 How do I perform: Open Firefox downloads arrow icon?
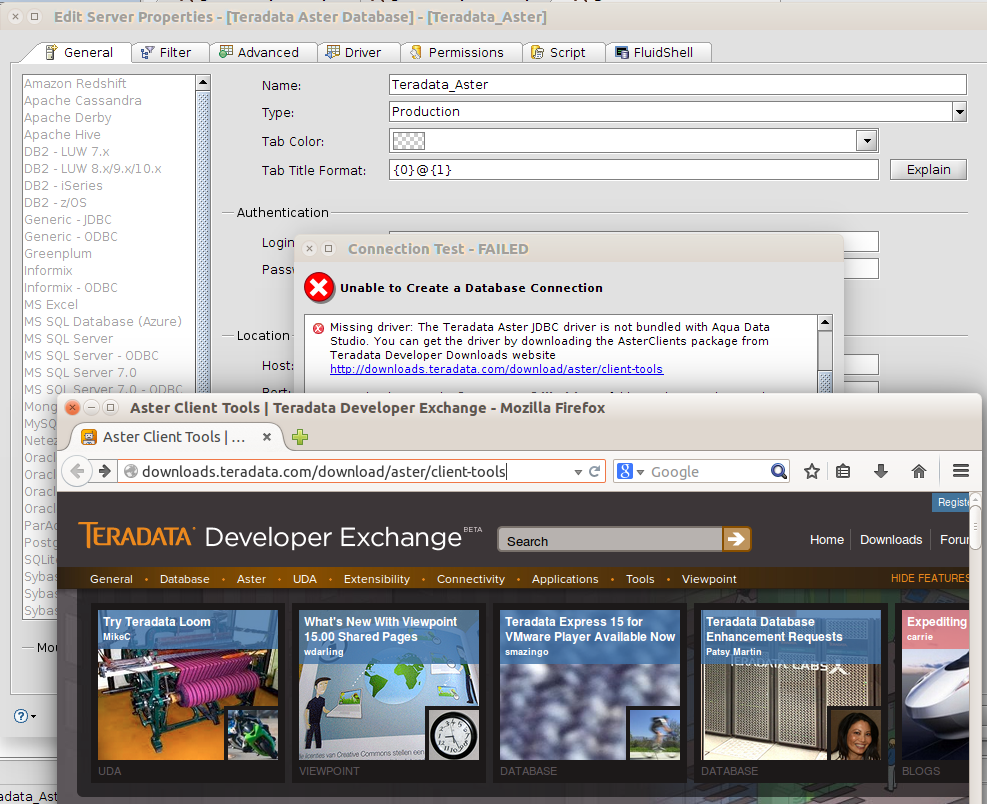[881, 471]
